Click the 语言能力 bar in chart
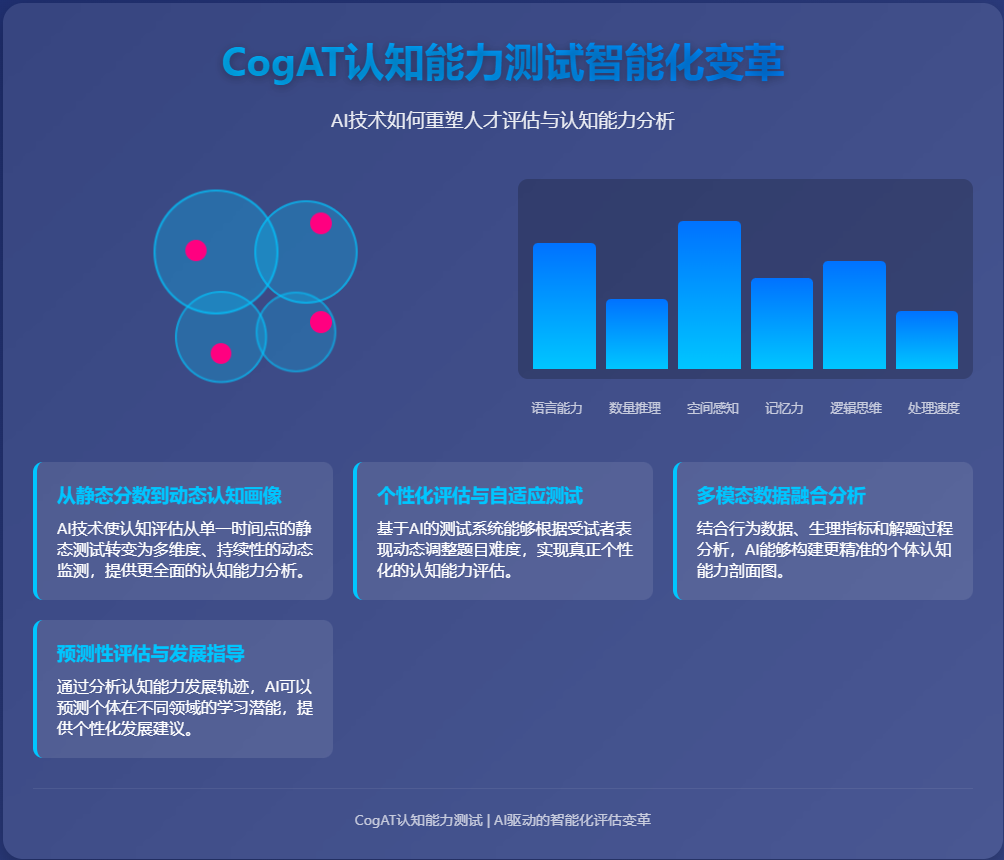 coord(564,305)
